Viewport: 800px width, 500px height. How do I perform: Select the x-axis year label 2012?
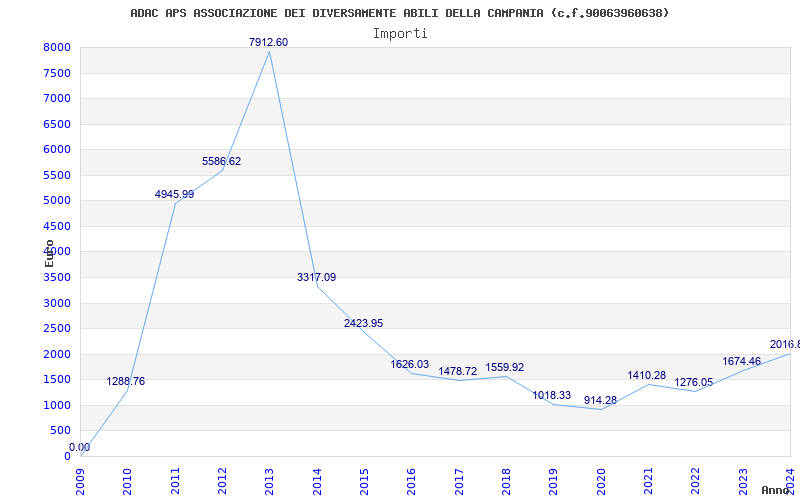(222, 482)
